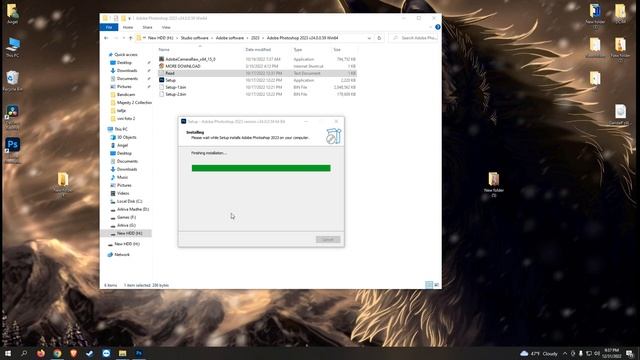Viewport: 640px width, 360px height.
Task: Click the Back arrow in File Explorer
Action: point(106,38)
